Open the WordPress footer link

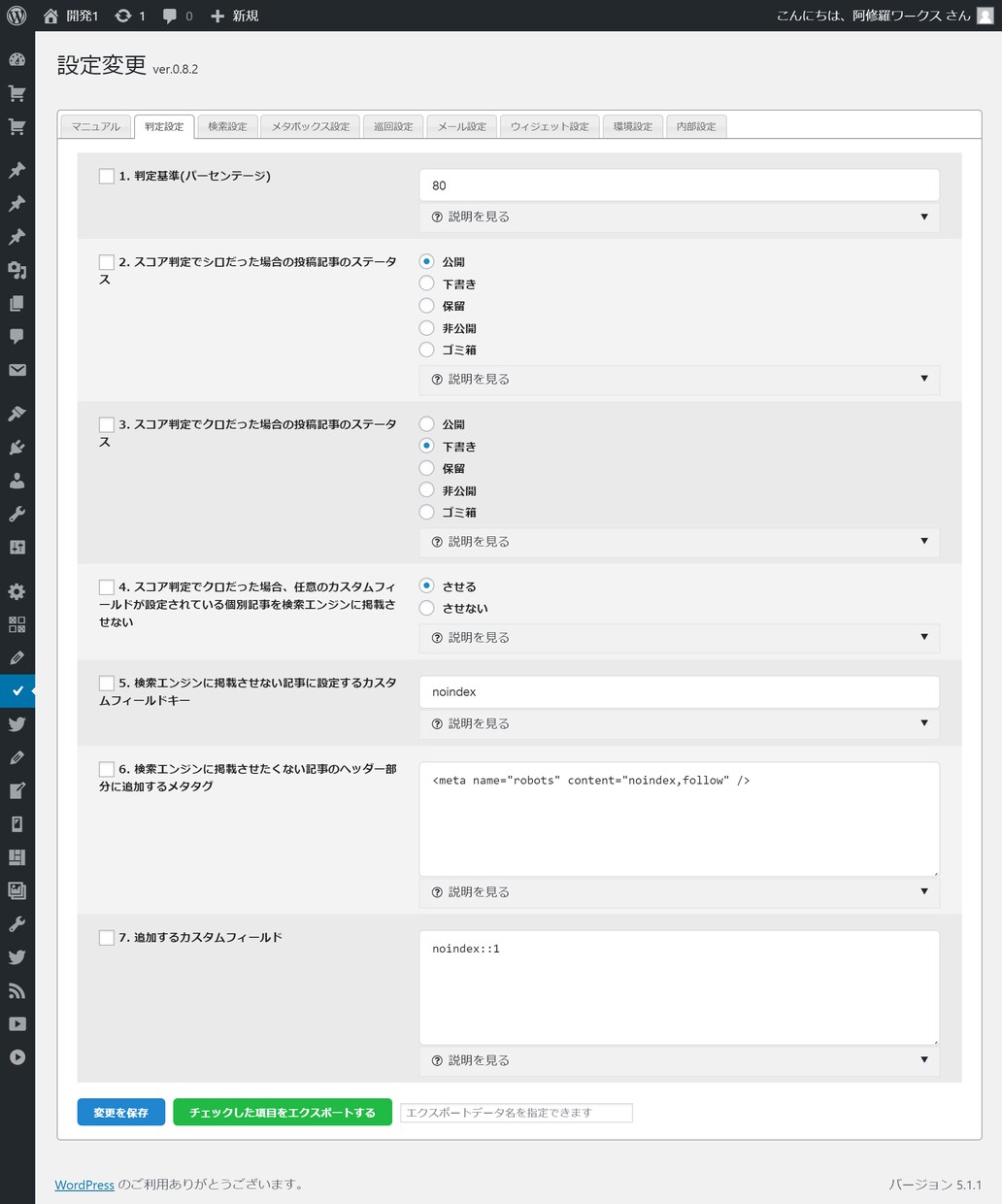coord(84,1185)
